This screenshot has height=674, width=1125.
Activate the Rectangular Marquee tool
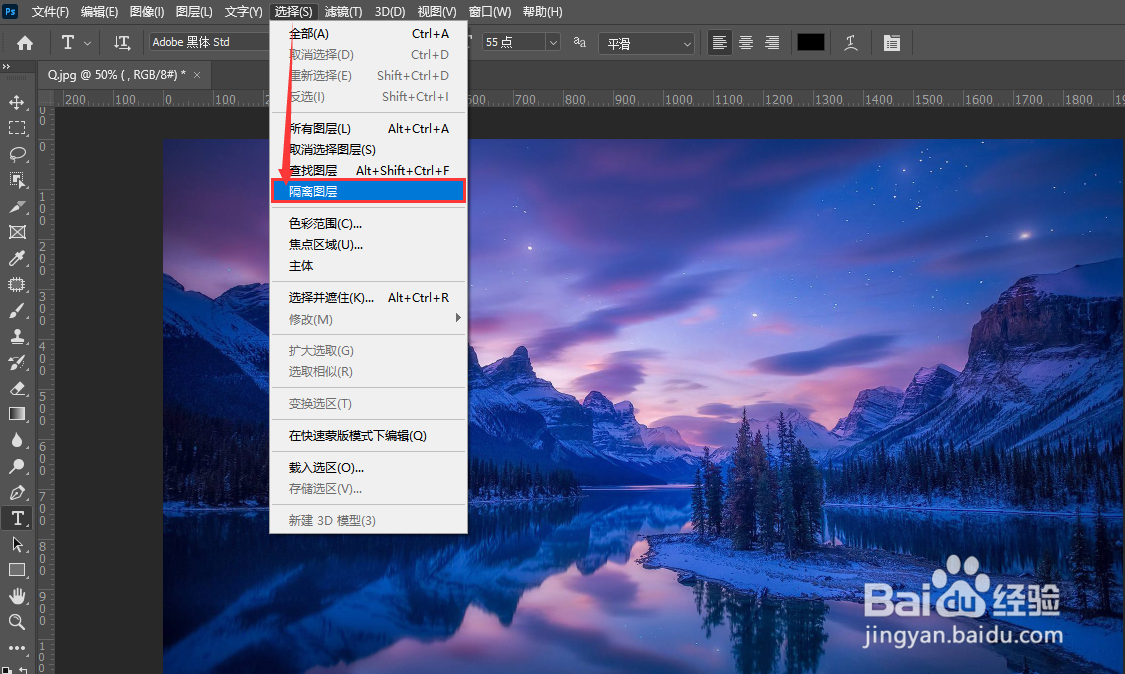coord(15,127)
